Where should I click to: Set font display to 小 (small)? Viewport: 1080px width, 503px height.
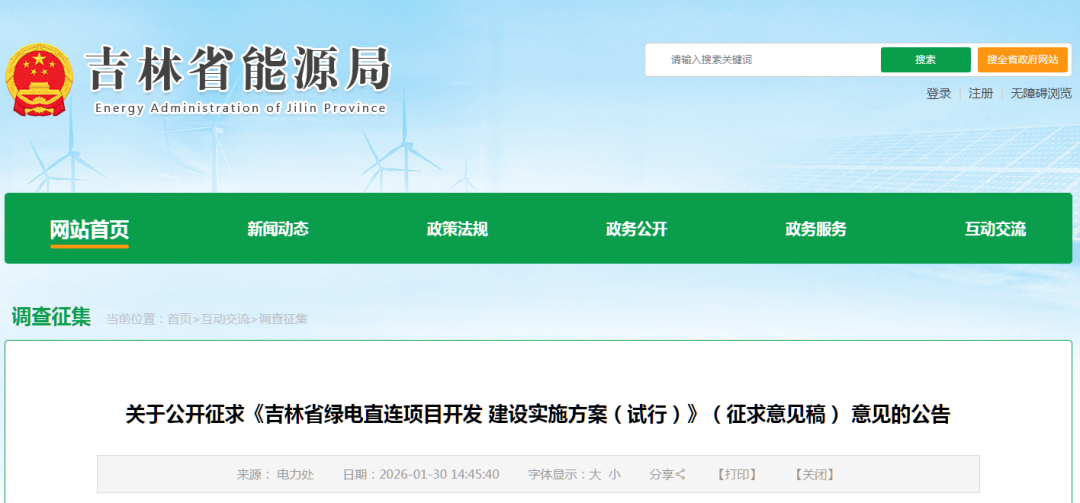pos(614,474)
